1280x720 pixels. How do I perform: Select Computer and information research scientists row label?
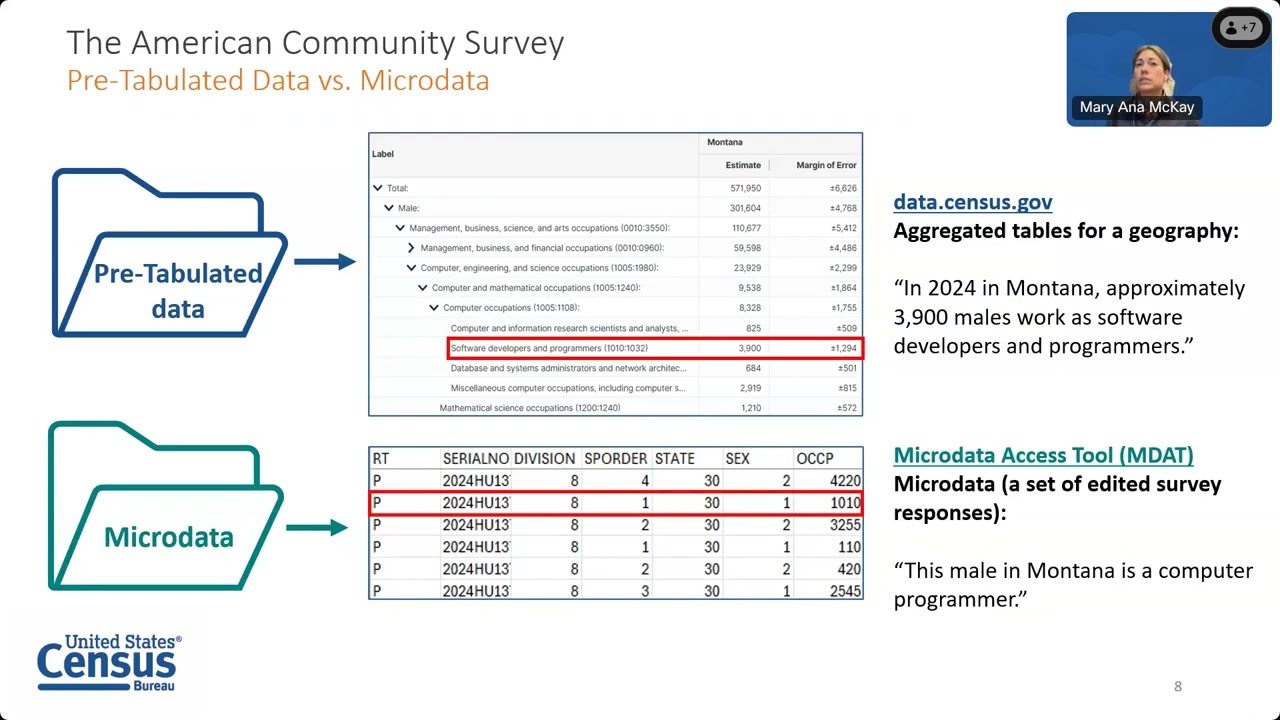(569, 328)
